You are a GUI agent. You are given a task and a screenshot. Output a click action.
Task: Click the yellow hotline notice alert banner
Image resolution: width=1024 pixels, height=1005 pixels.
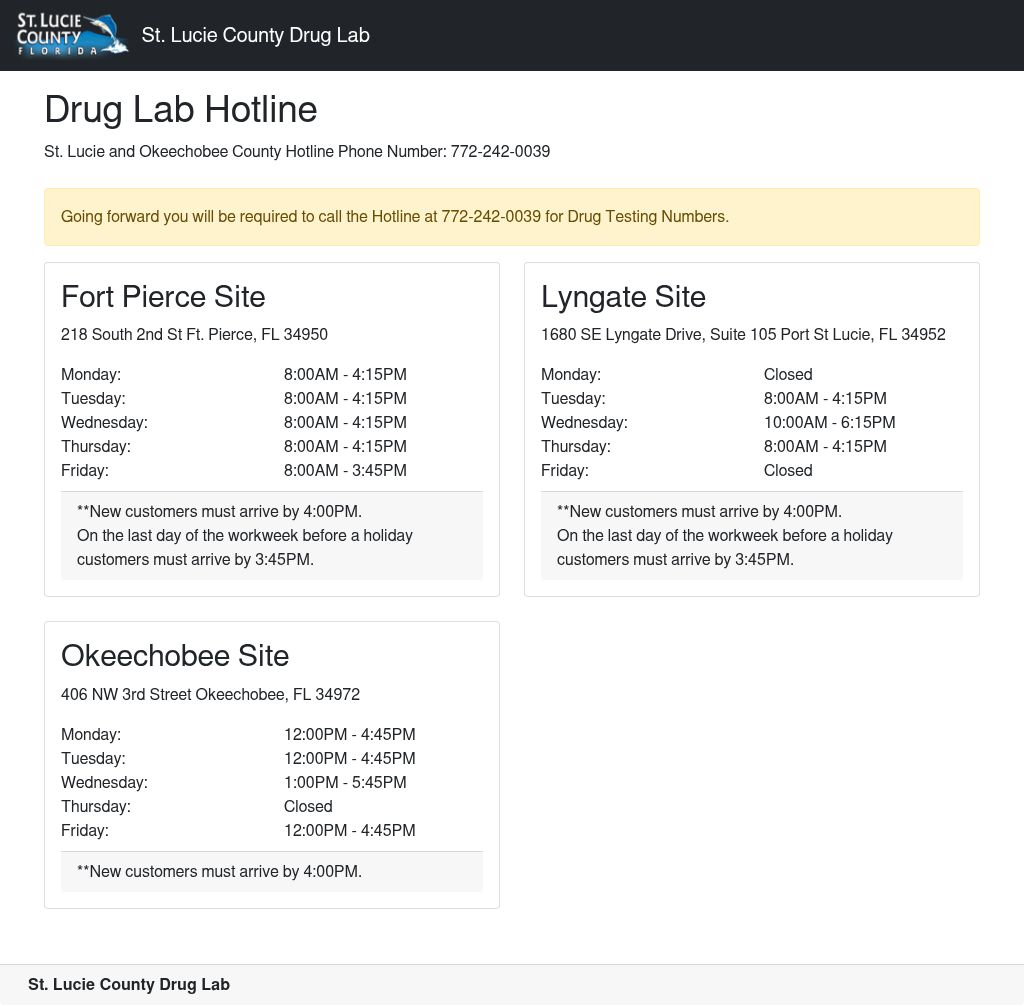tap(511, 217)
